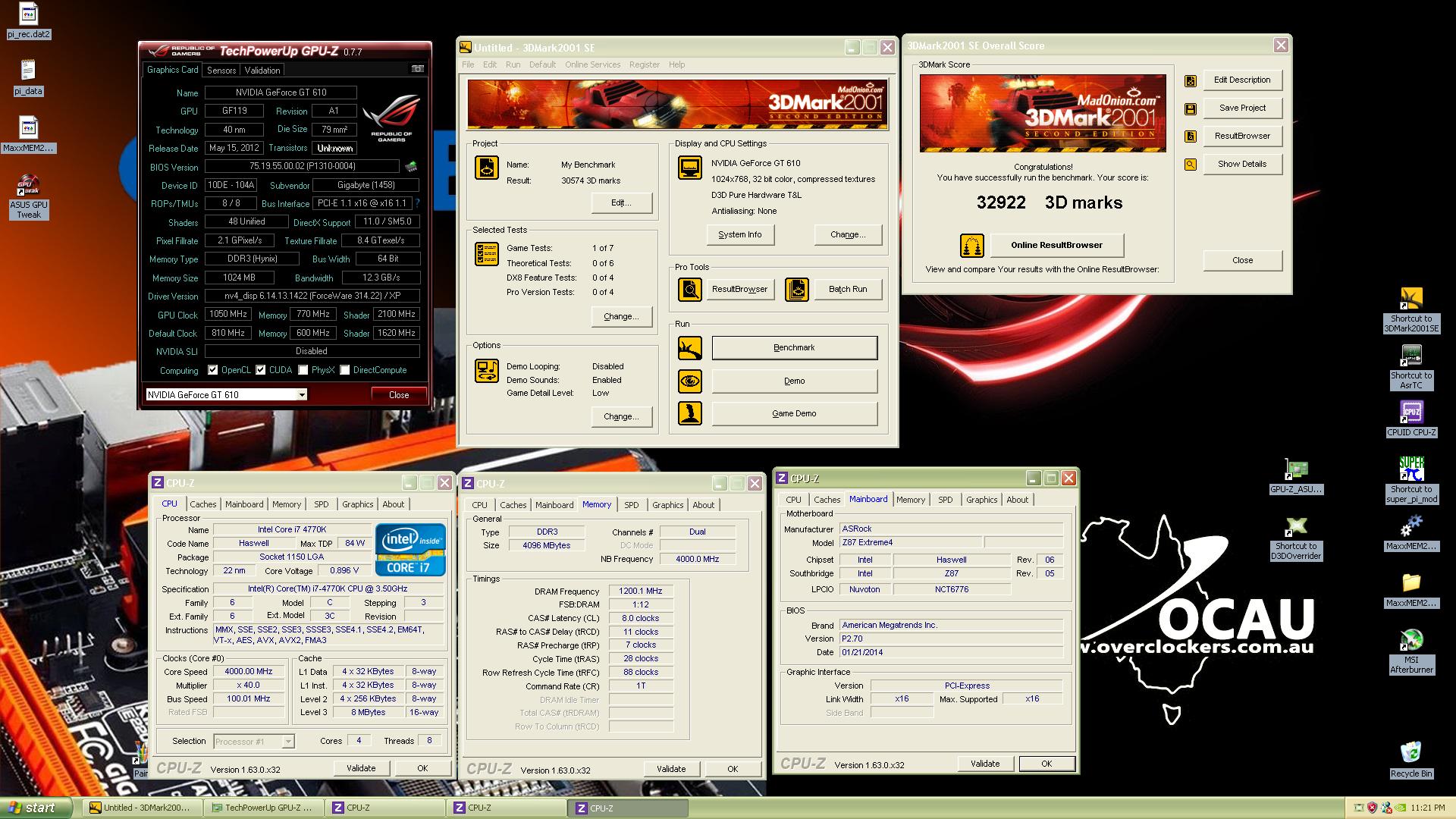Enable the PhysX checkbox
This screenshot has height=819, width=1456.
click(x=303, y=370)
